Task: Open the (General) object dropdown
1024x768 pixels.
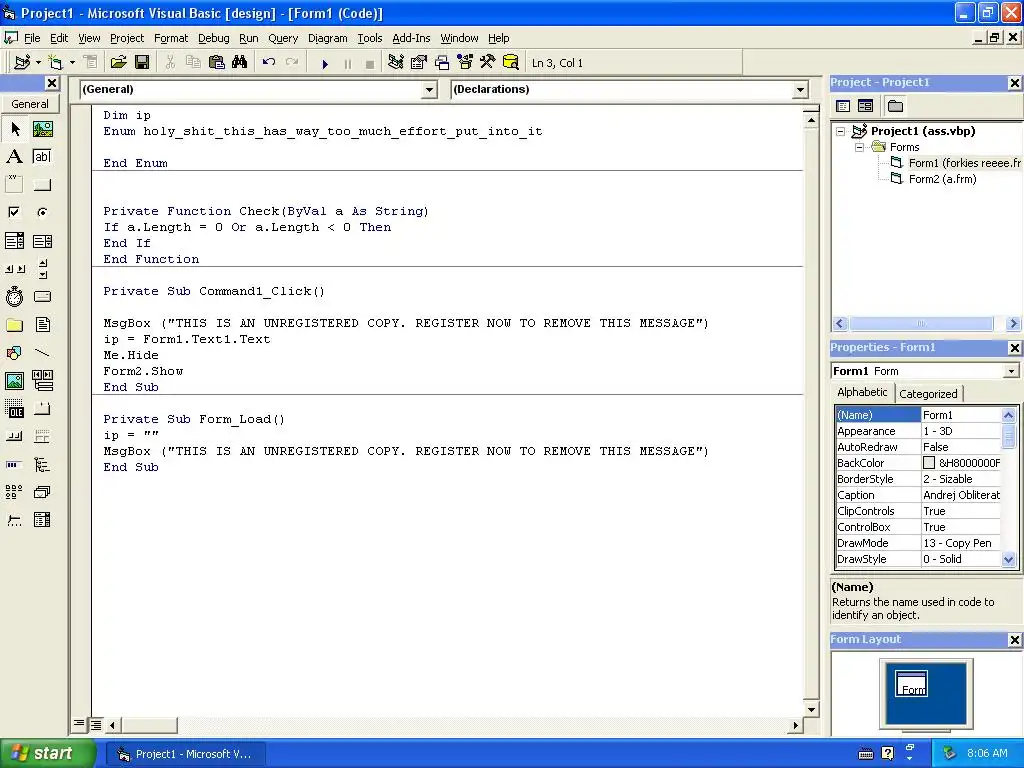Action: point(429,90)
